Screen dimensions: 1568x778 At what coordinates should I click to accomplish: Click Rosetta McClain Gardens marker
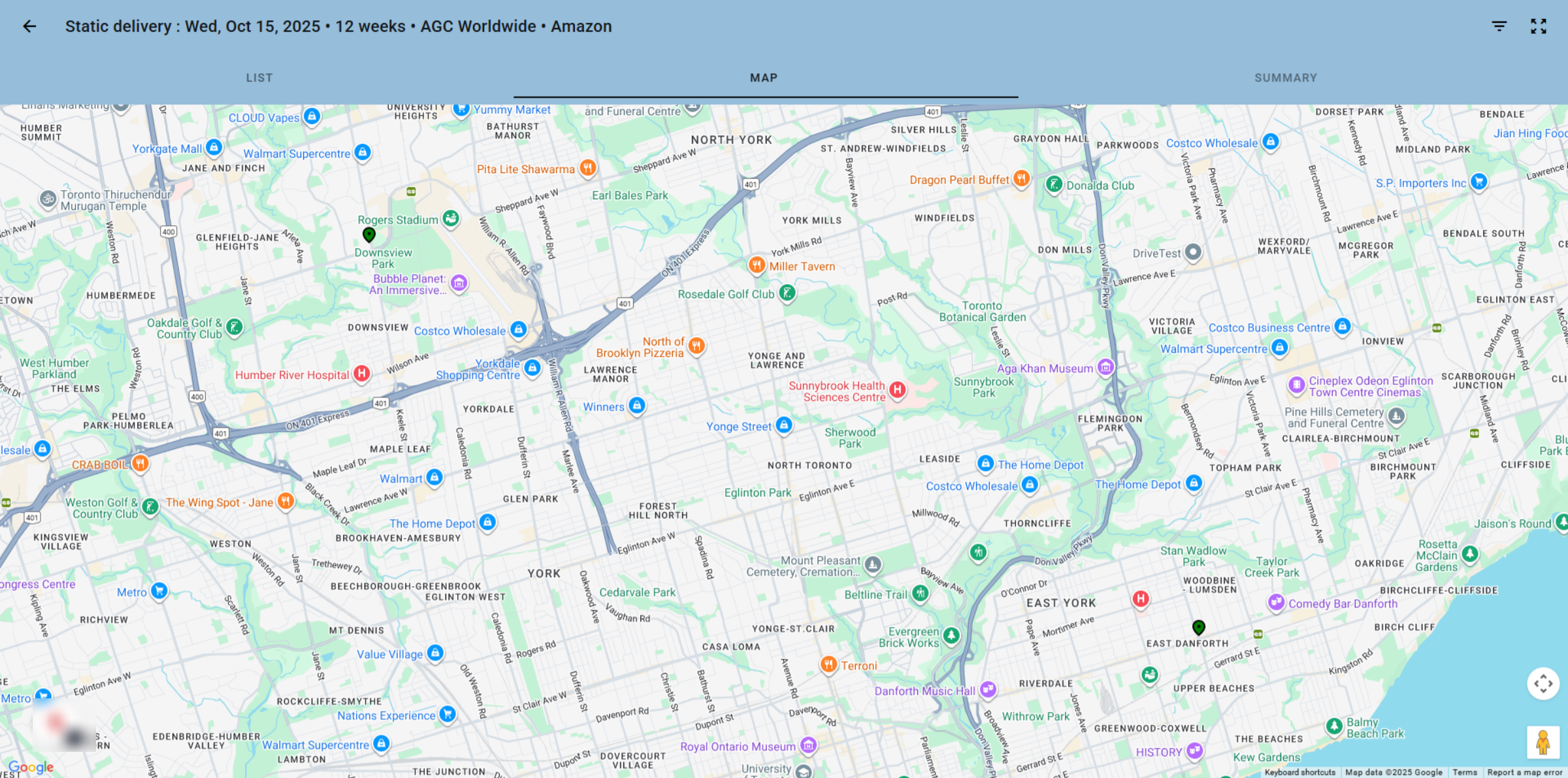[x=1470, y=555]
